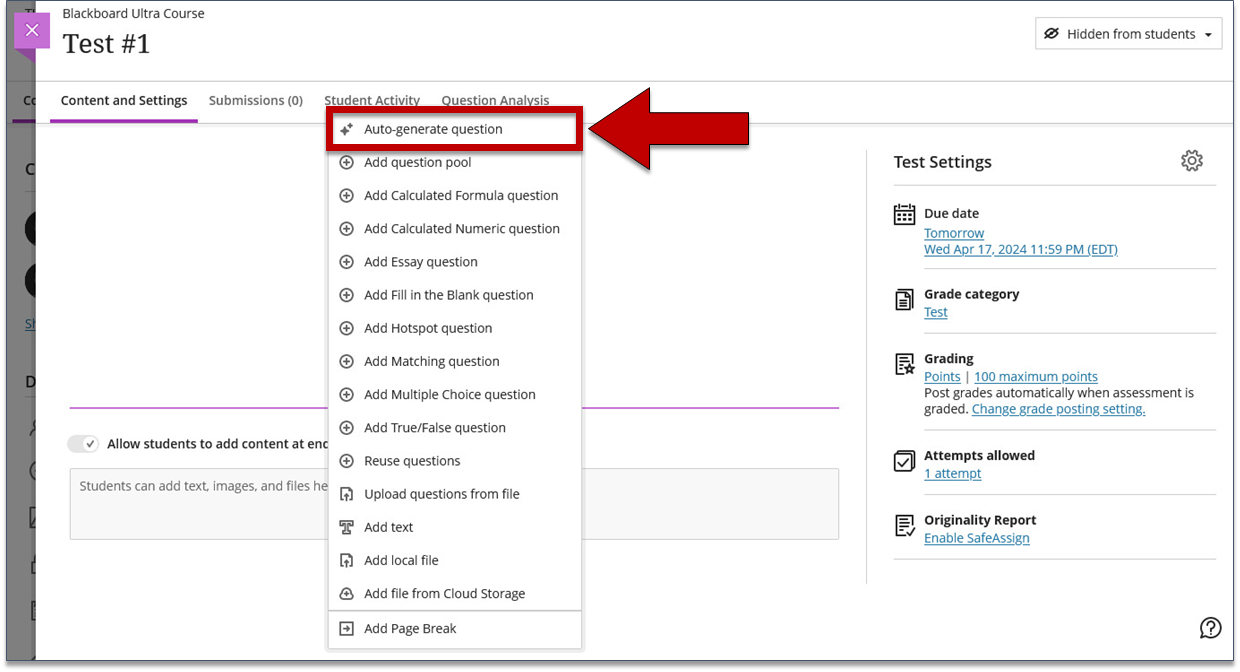Click the Points grading link
The image size is (1240, 672).
(x=942, y=377)
